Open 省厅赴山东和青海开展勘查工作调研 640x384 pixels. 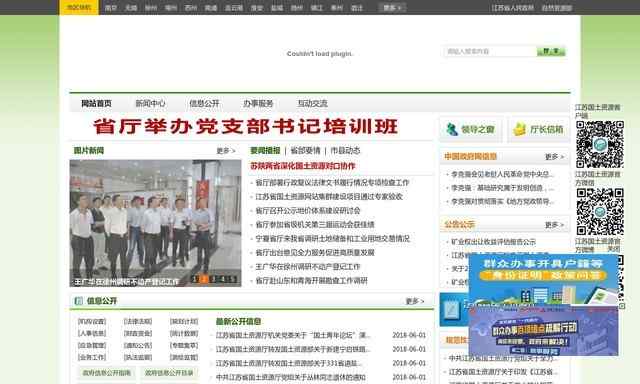(x=311, y=281)
